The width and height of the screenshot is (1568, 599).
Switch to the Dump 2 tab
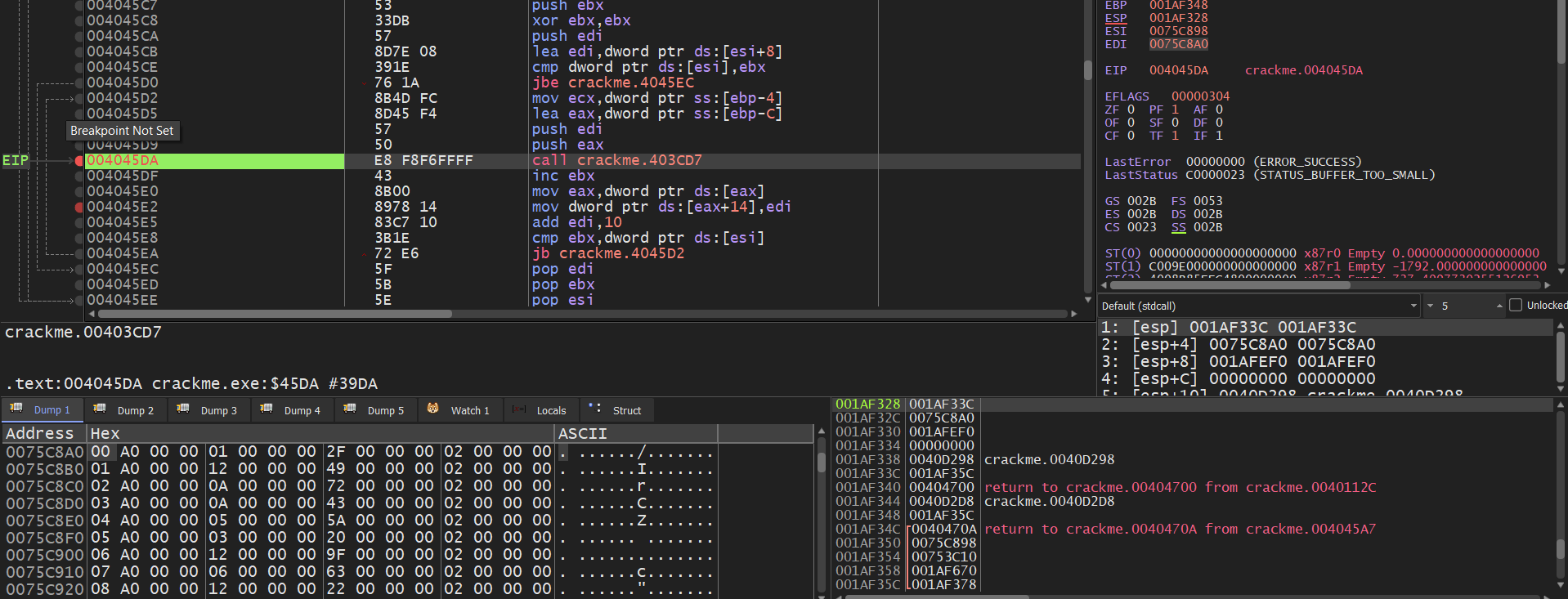[x=124, y=409]
